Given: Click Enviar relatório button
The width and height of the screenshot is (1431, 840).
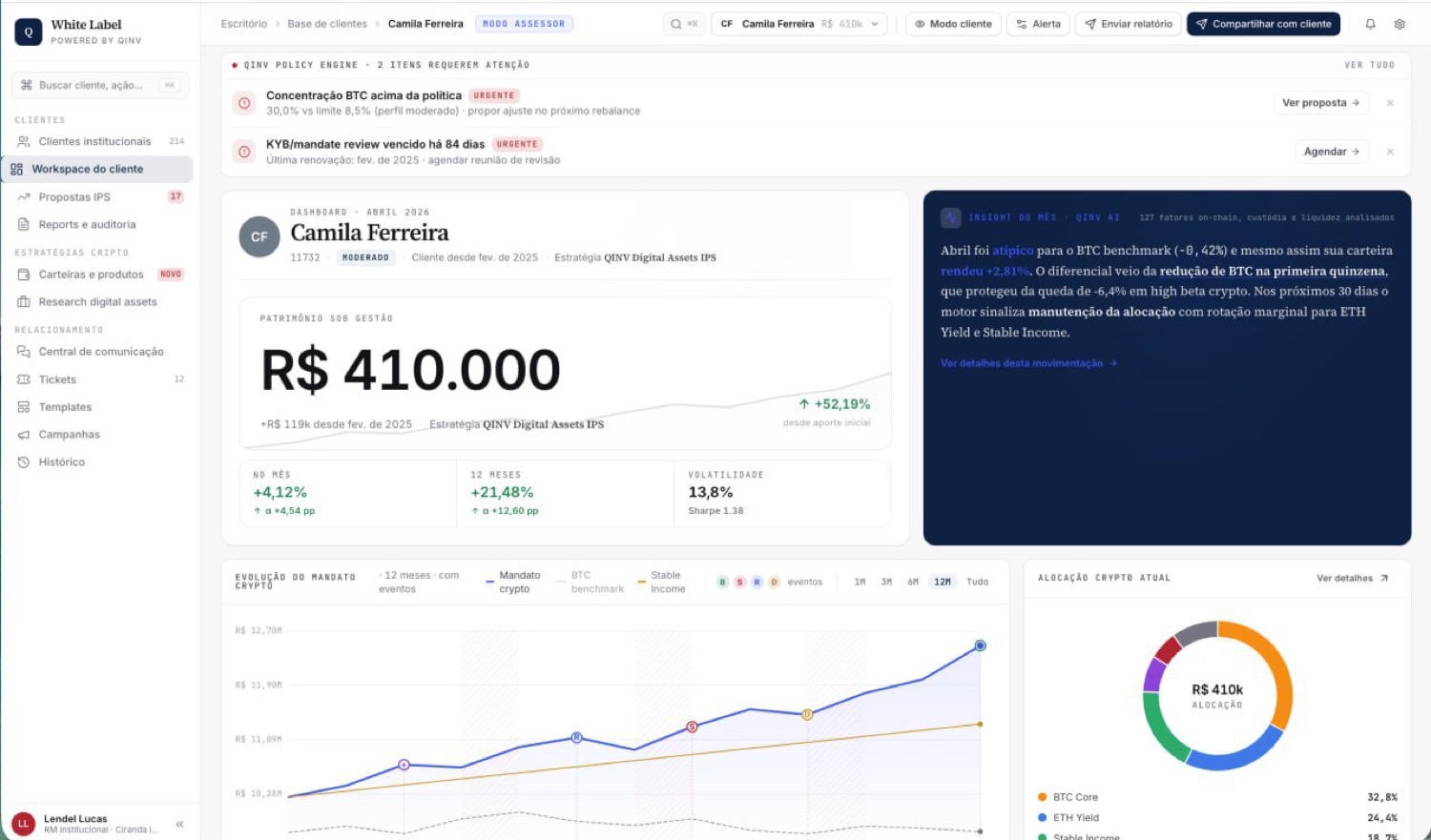Looking at the screenshot, I should [x=1128, y=24].
